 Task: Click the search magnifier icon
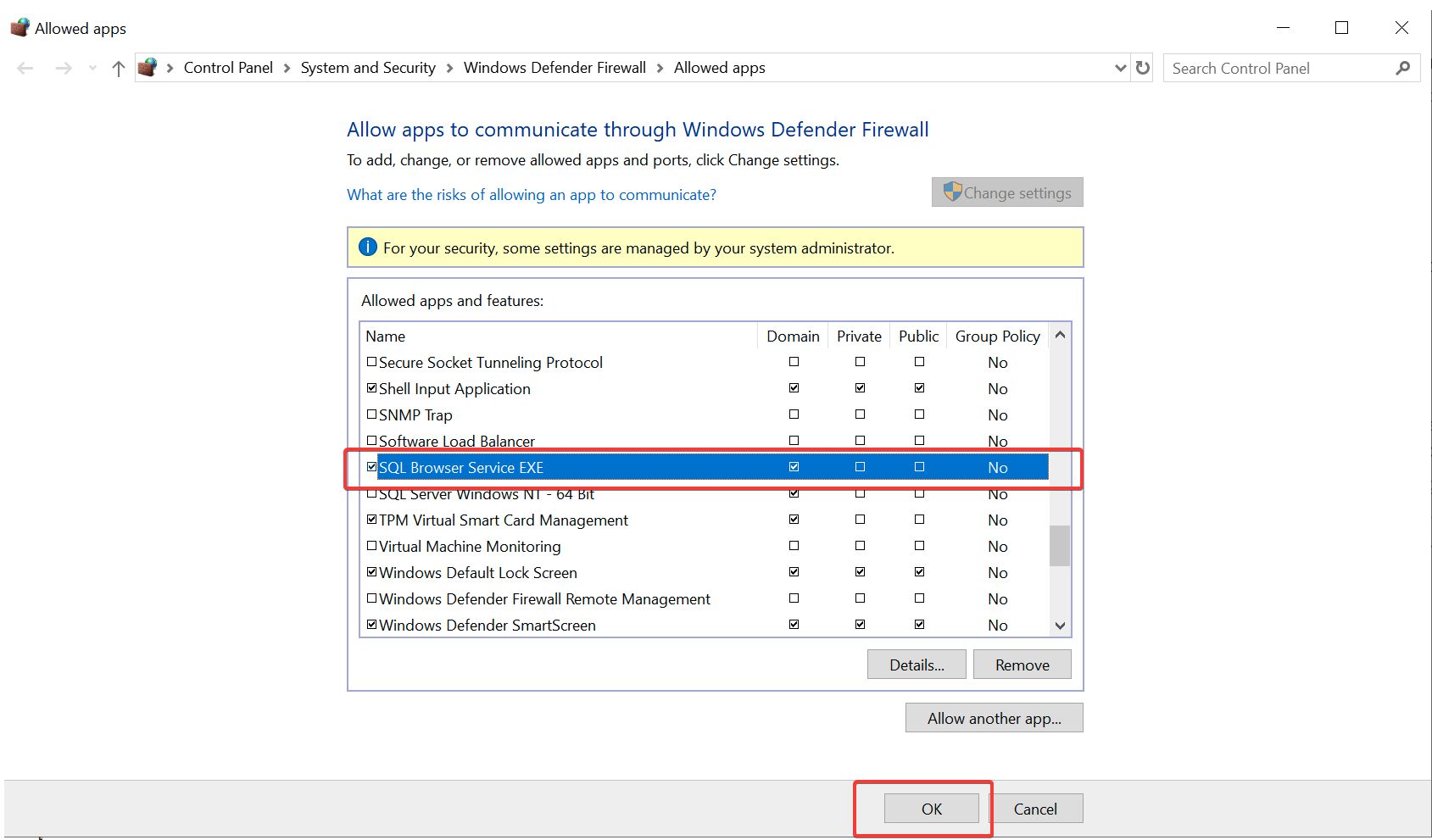pos(1403,69)
